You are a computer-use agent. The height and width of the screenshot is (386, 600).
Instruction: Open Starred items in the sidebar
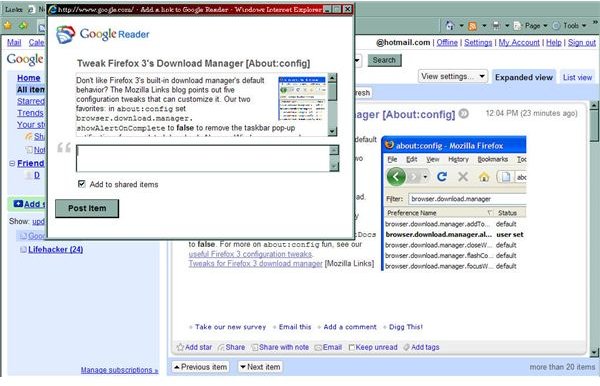pos(31,101)
